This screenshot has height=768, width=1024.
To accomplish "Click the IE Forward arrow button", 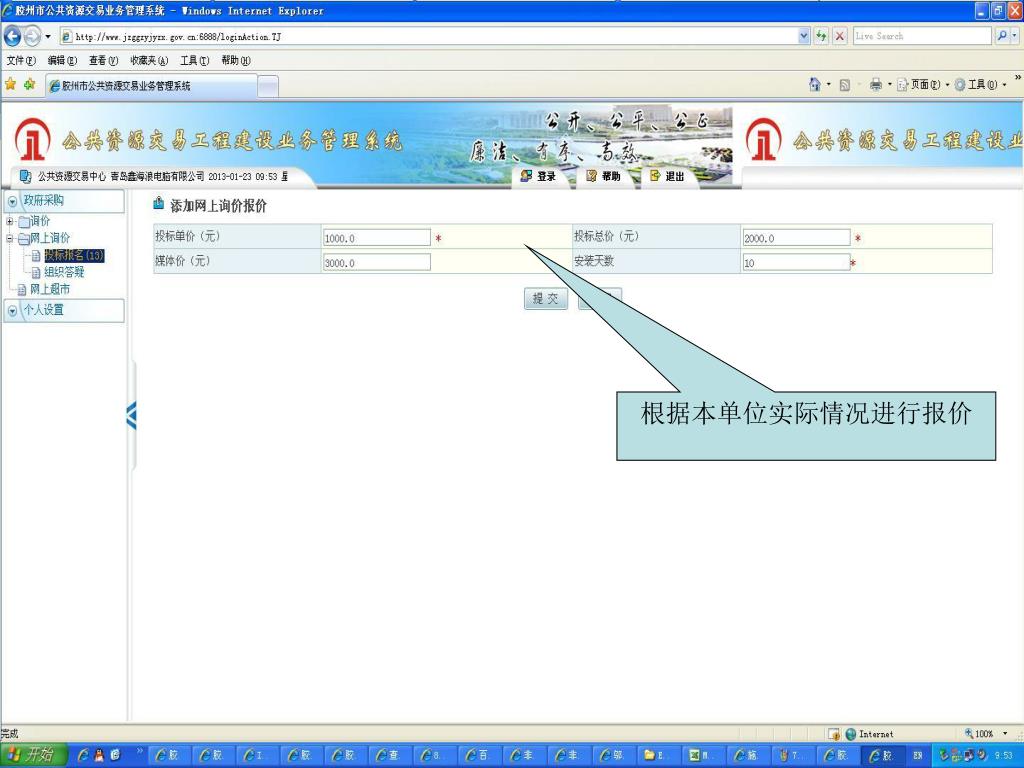I will [32, 37].
